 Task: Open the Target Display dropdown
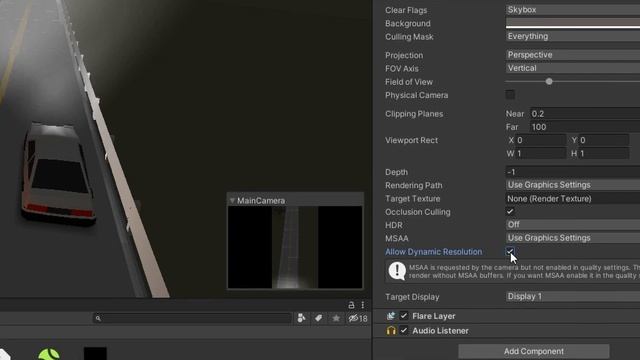point(573,296)
